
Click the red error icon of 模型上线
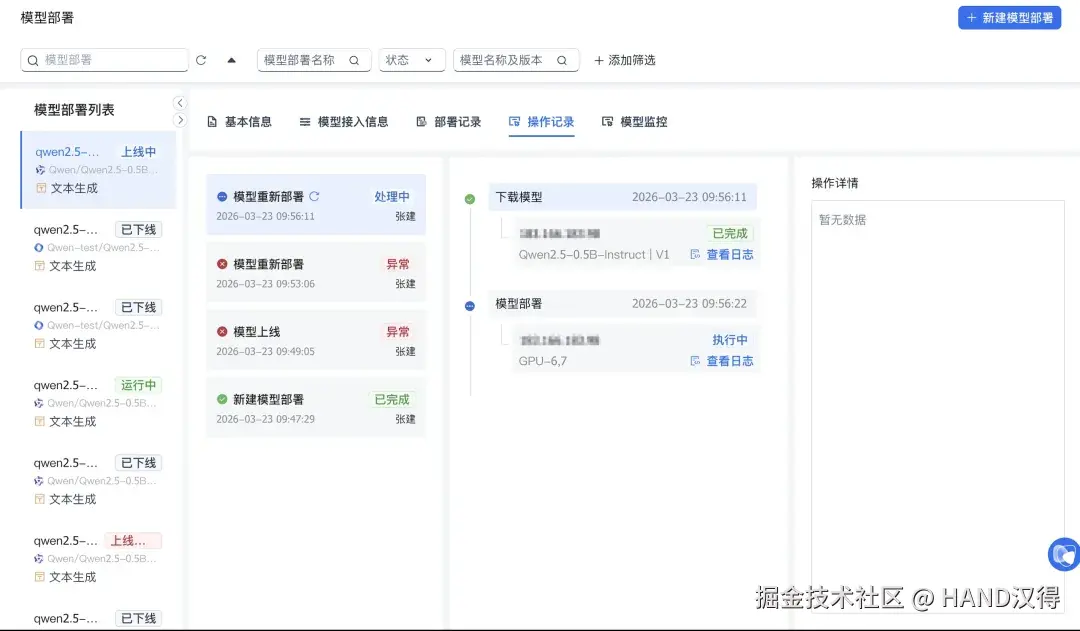(222, 331)
